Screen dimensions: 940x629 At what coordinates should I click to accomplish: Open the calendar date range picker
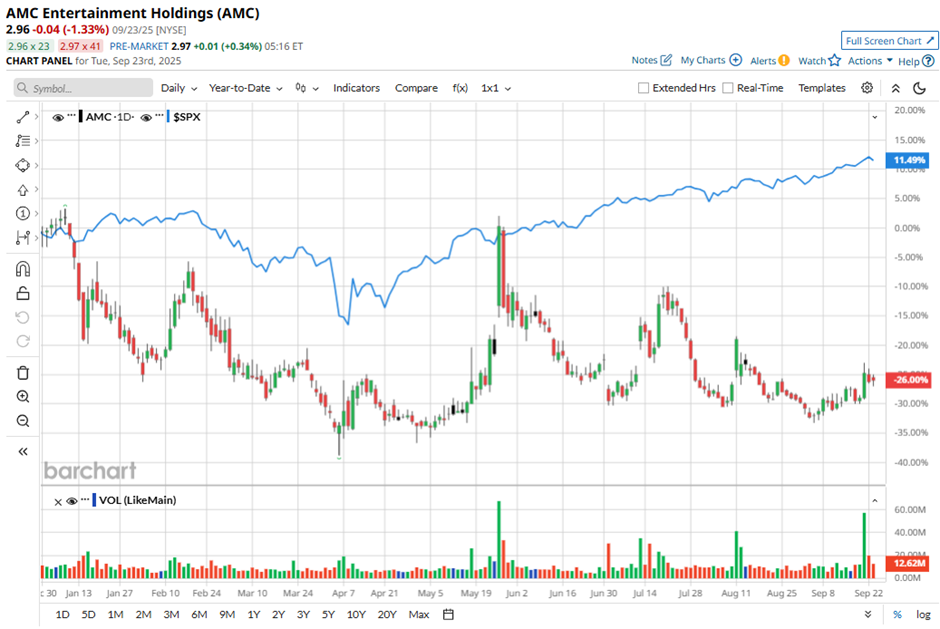click(x=448, y=615)
